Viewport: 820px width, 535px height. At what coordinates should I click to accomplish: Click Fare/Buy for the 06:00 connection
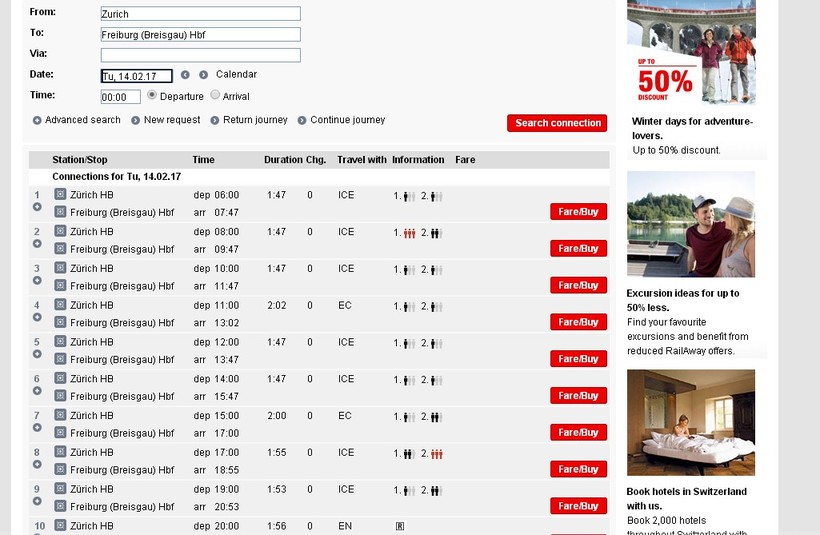(578, 212)
